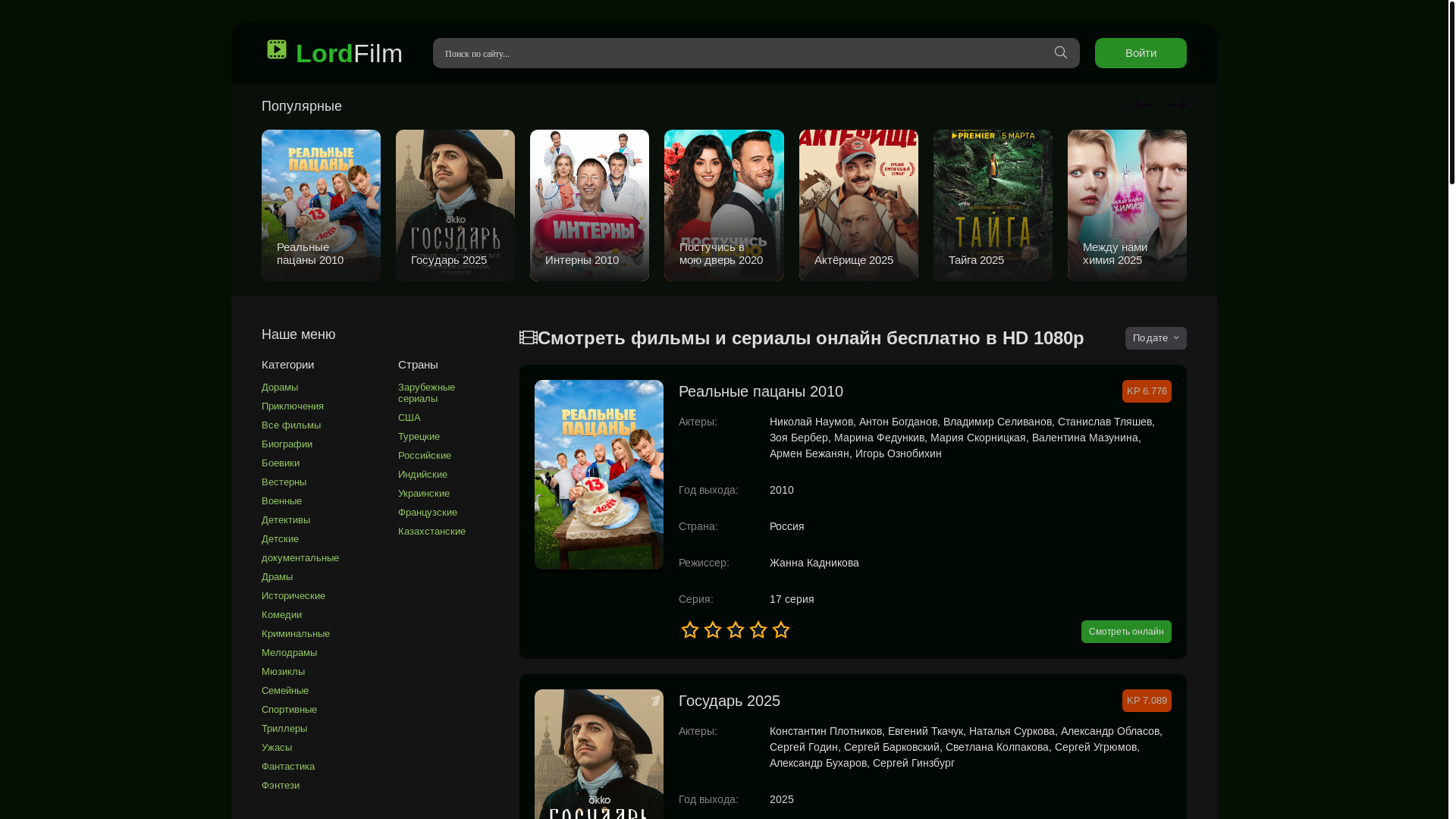Go to the Комедии category

point(281,615)
